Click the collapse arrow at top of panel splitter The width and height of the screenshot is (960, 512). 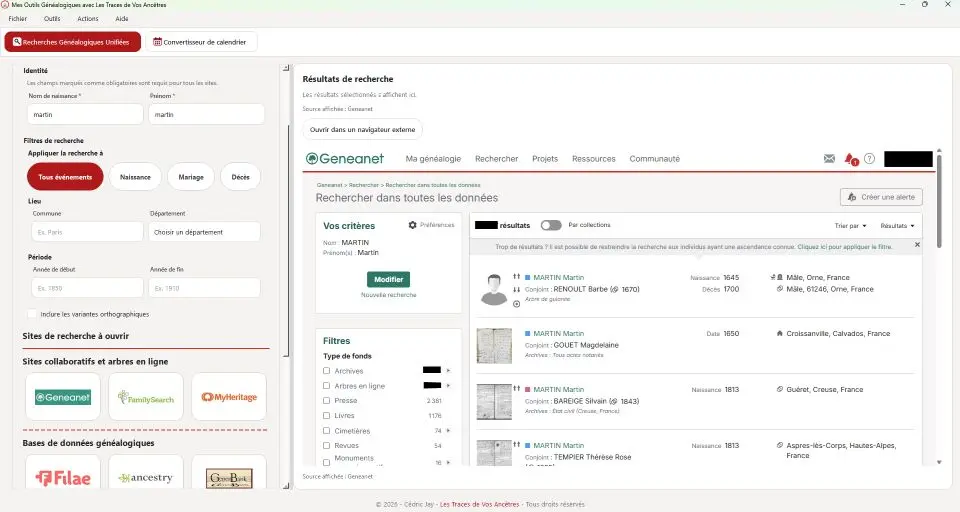[286, 67]
